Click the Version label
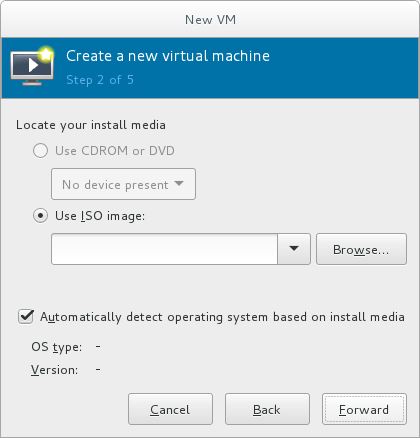This screenshot has height=438, width=420. pos(54,370)
